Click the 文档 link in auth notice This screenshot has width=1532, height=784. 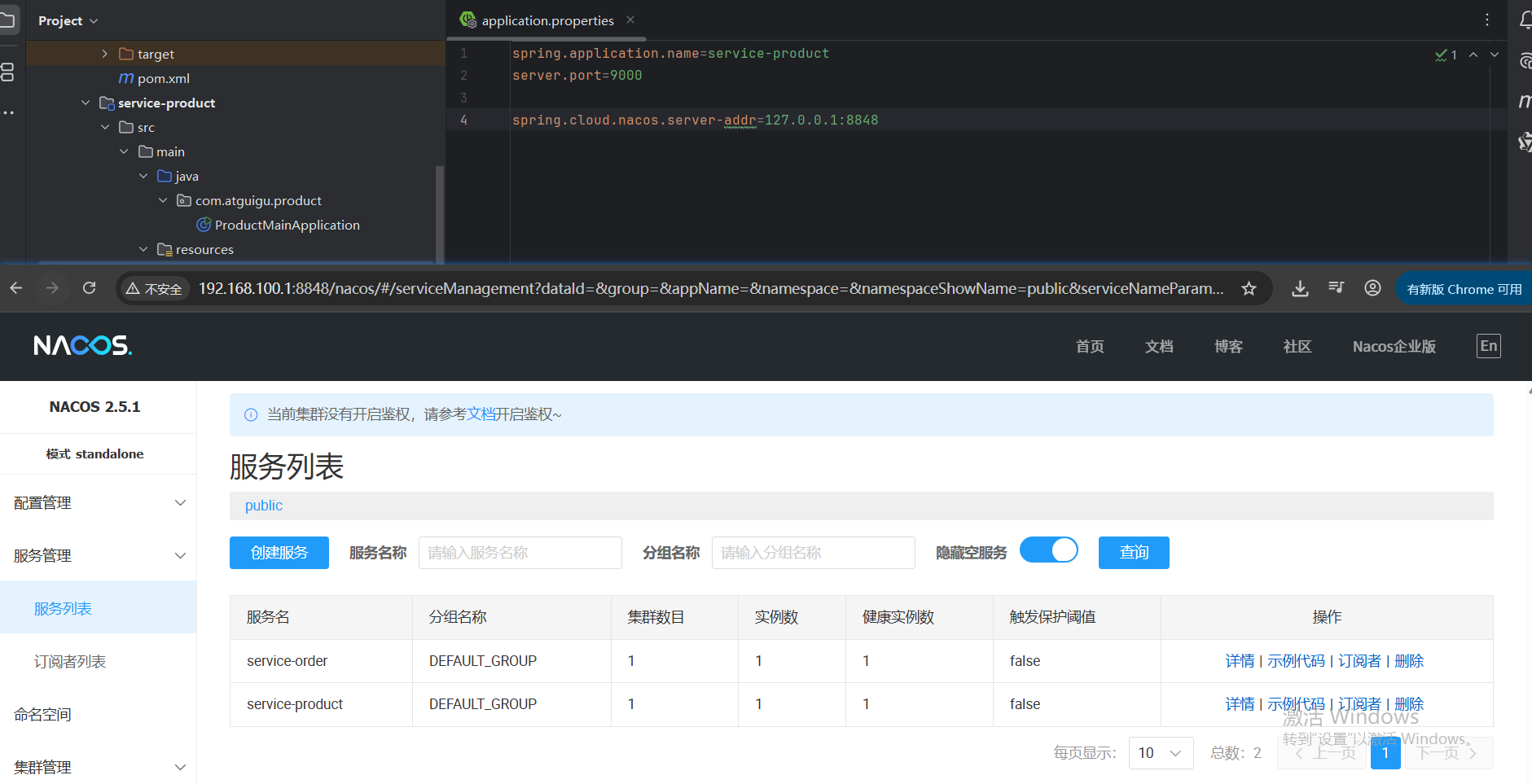tap(481, 414)
